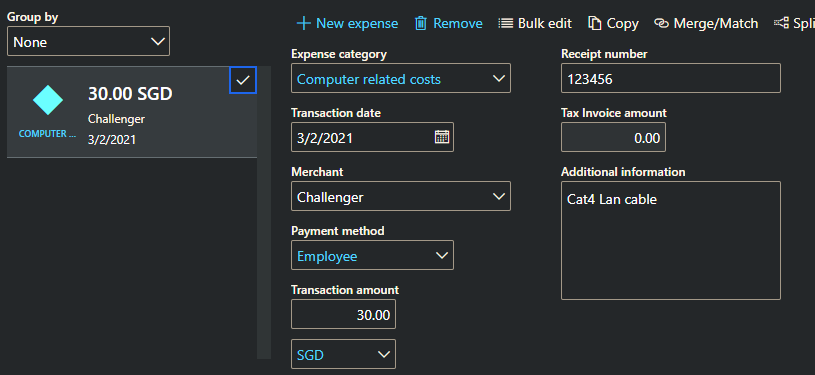Viewport: 815px width, 375px height.
Task: Click the Copy button label
Action: [623, 23]
